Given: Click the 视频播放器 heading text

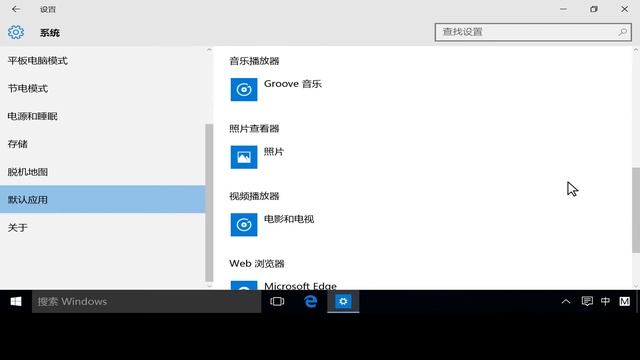Looking at the screenshot, I should point(254,196).
